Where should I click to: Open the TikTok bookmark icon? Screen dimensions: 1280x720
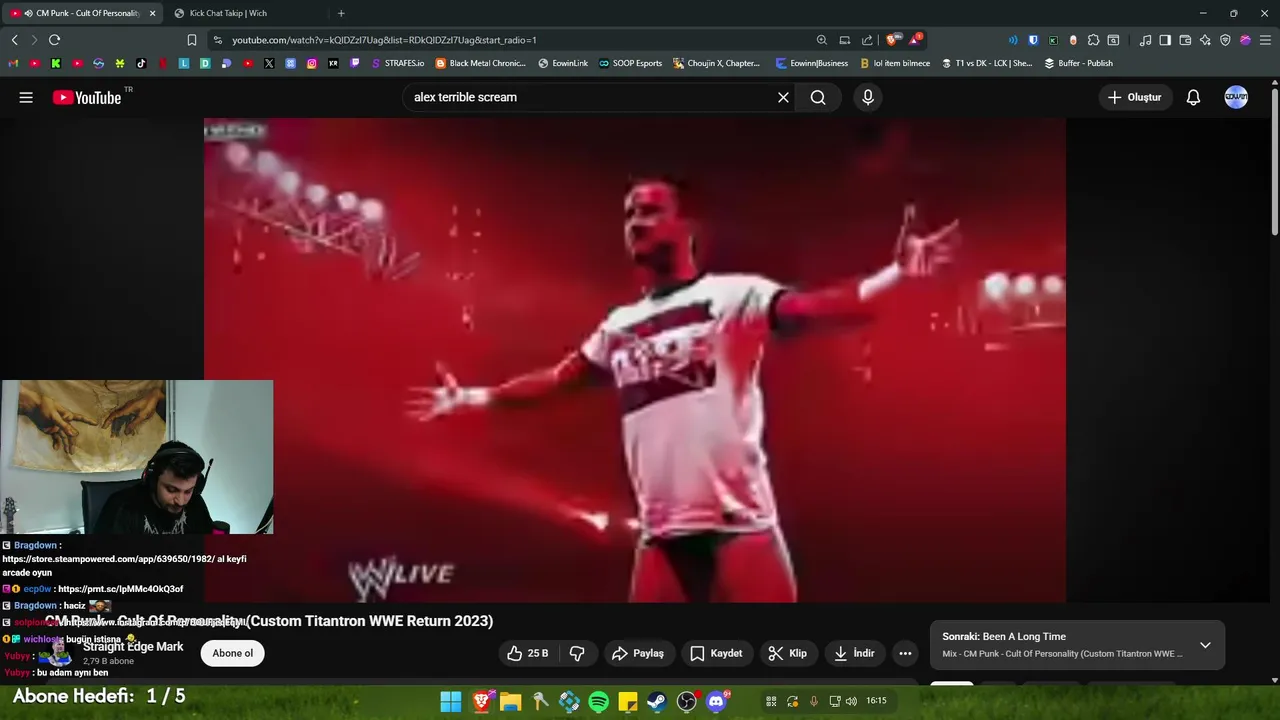[141, 63]
